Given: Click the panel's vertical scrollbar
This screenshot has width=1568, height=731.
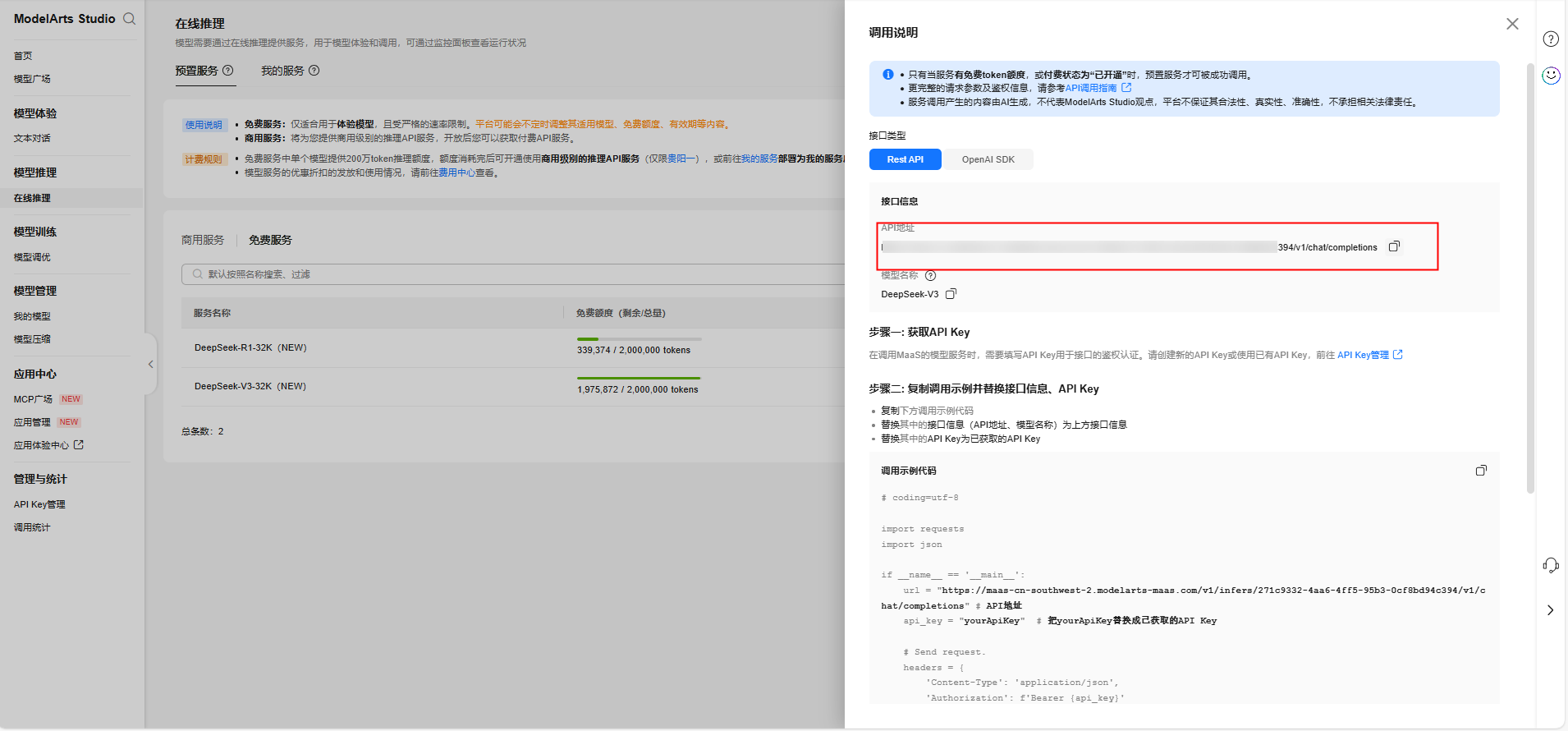Looking at the screenshot, I should [1530, 279].
